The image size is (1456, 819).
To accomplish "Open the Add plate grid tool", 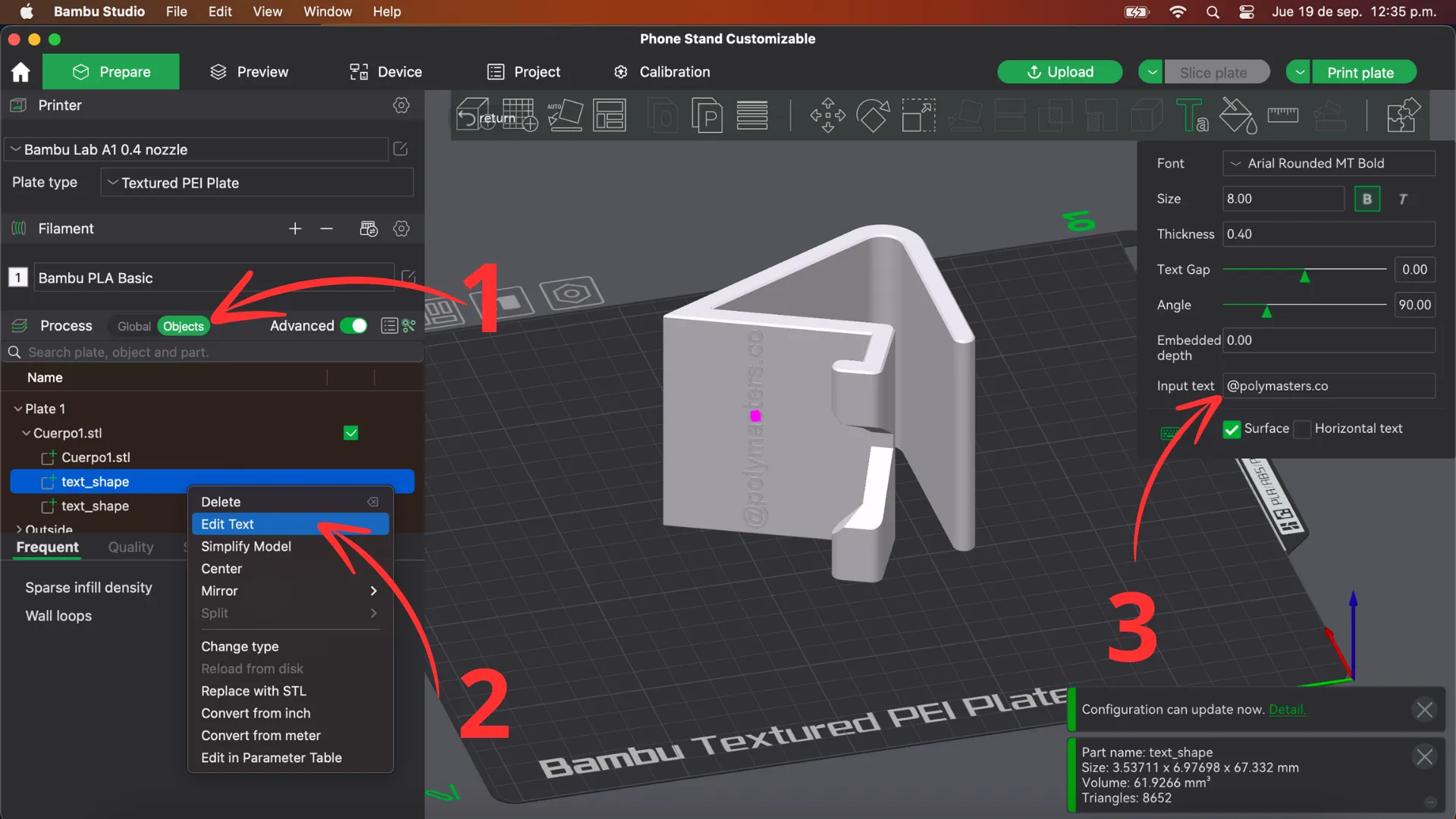I will 519,115.
